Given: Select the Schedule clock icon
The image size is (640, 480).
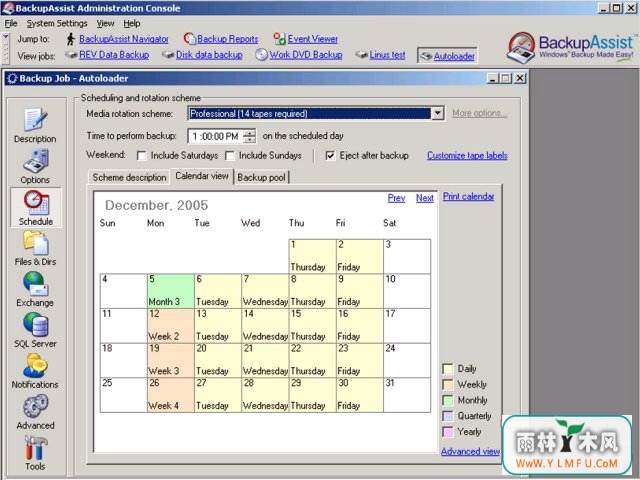Looking at the screenshot, I should click(36, 202).
